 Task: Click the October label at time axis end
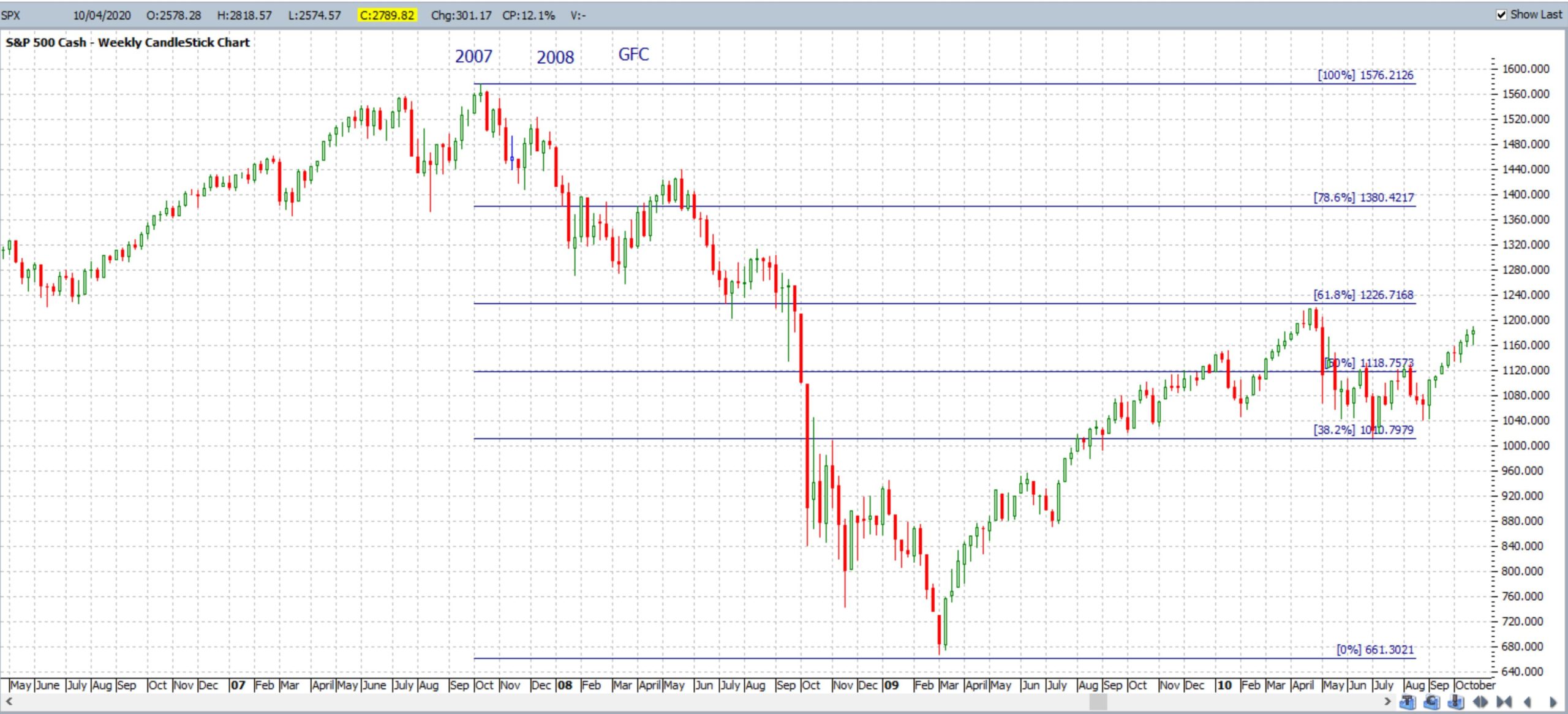(x=1475, y=685)
